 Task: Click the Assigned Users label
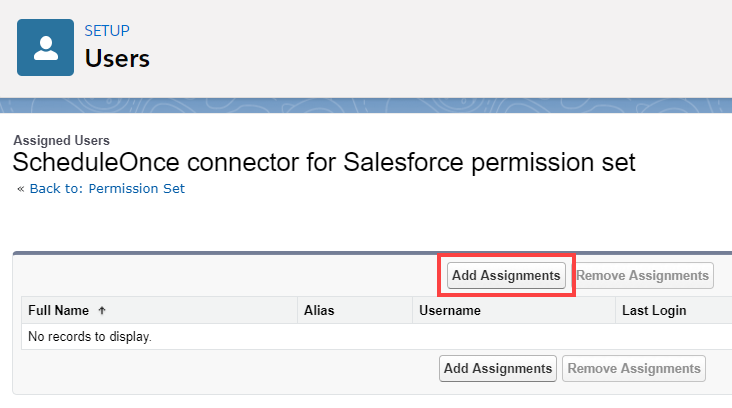pos(61,141)
